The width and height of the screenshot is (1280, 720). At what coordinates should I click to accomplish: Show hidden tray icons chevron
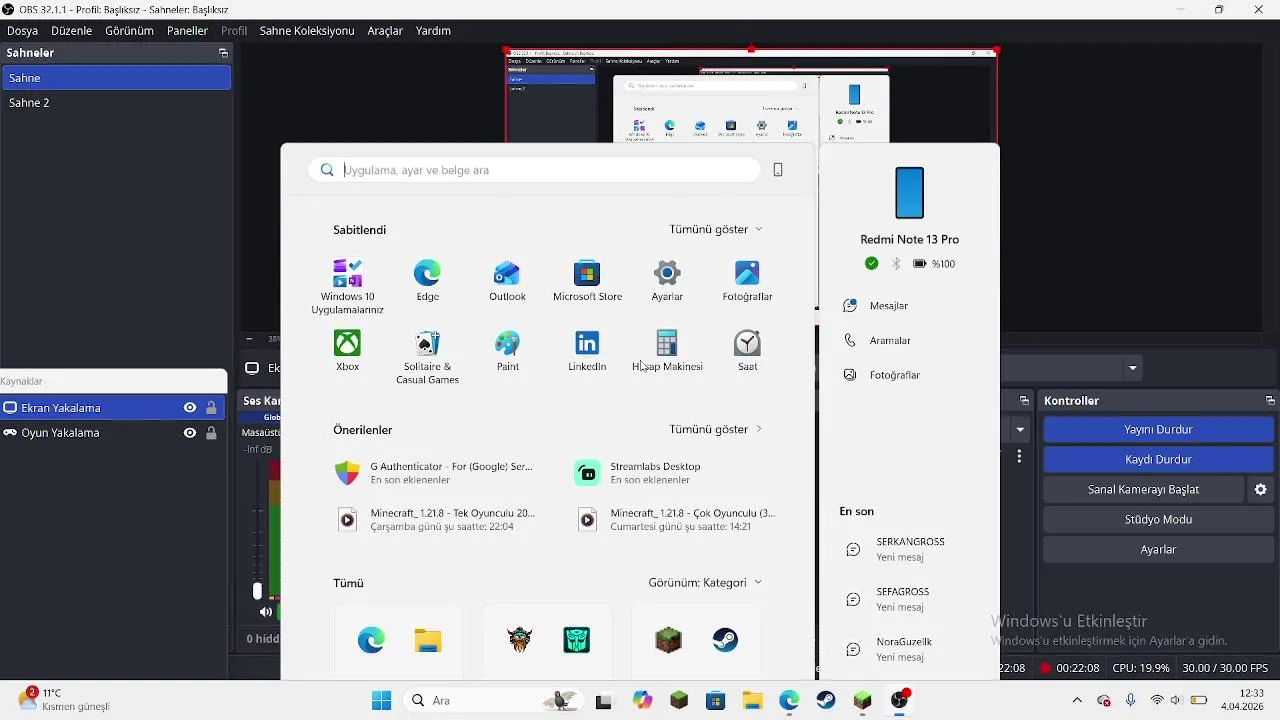[1077, 700]
